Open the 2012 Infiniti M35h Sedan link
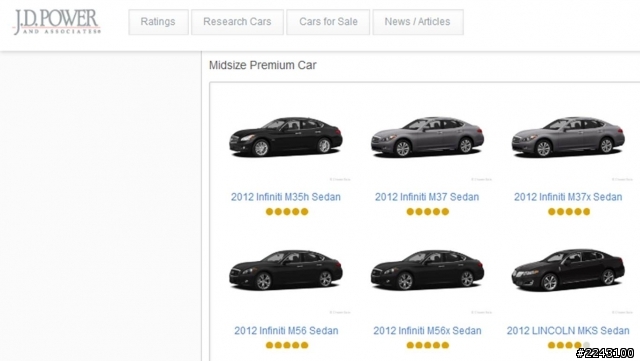640x361 pixels. [x=286, y=197]
